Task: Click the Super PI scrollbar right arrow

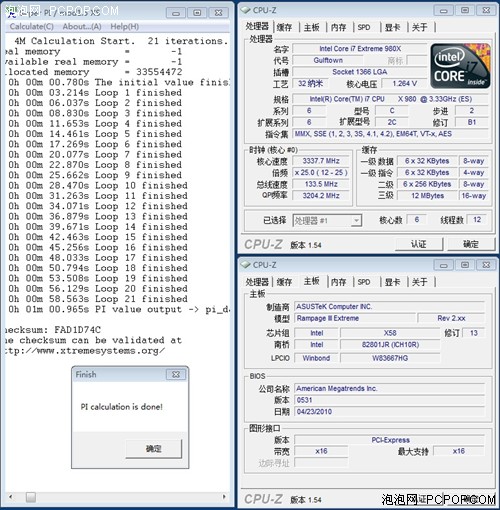Action: tap(224, 497)
